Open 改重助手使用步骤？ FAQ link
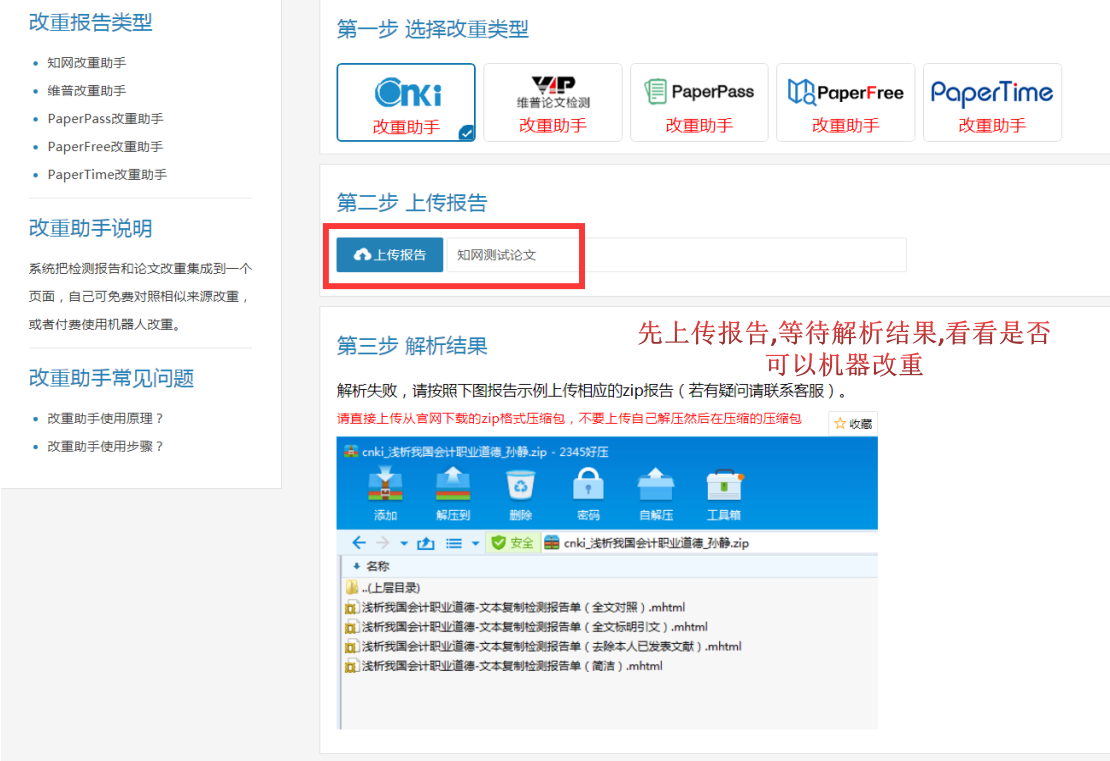Screen dimensions: 1110x761 [105, 447]
